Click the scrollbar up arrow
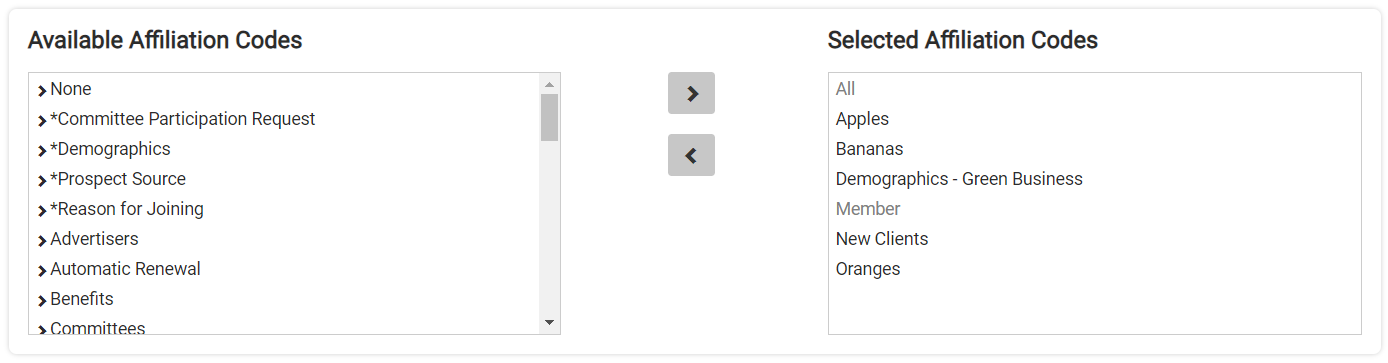 (549, 84)
